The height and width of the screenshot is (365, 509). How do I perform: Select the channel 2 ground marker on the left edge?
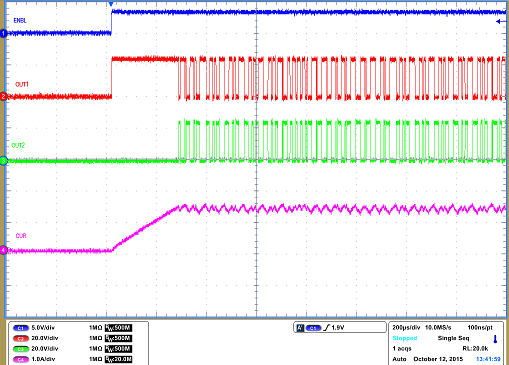tap(3, 97)
